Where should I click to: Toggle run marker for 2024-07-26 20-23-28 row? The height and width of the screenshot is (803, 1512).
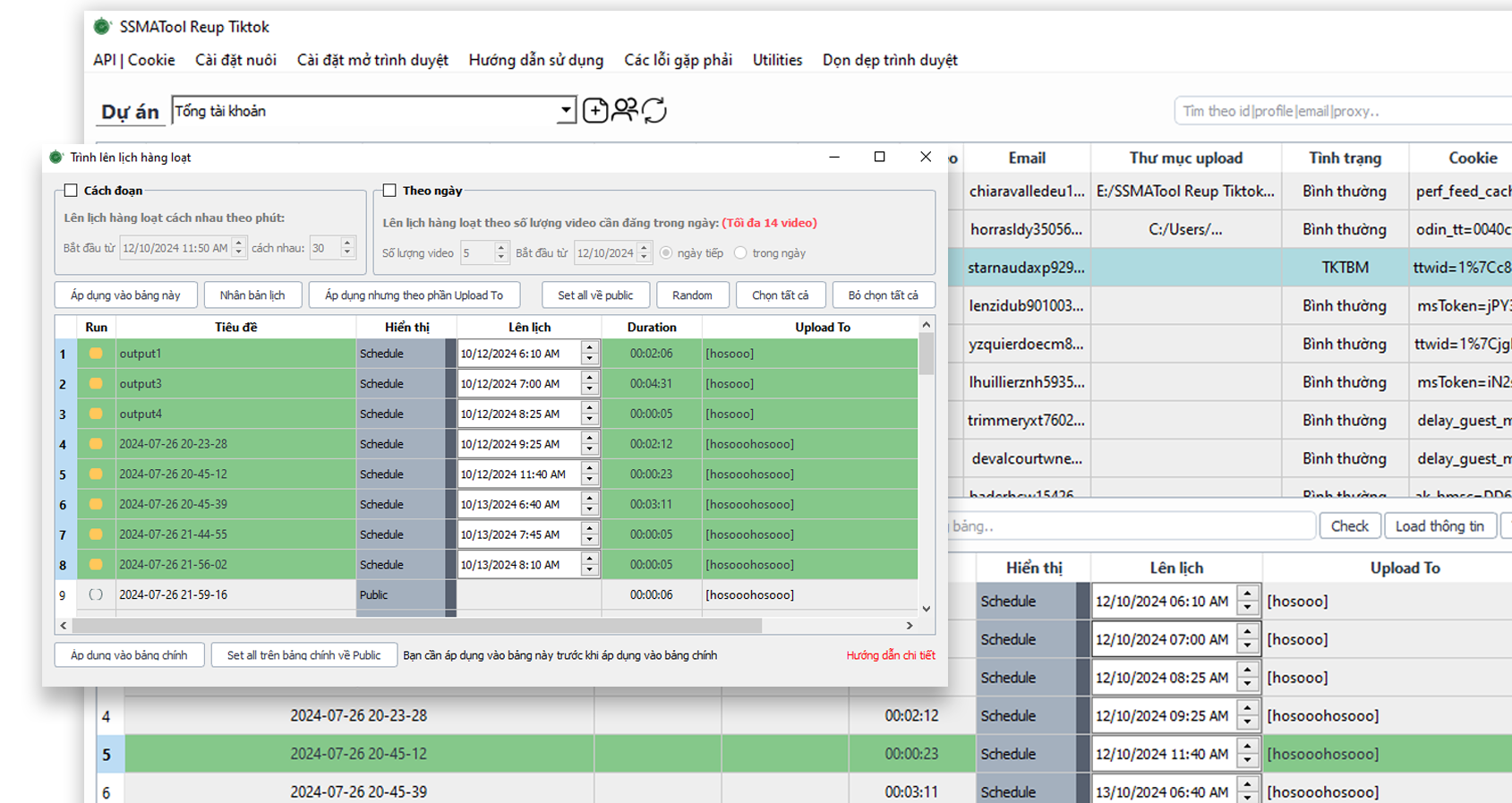(96, 444)
